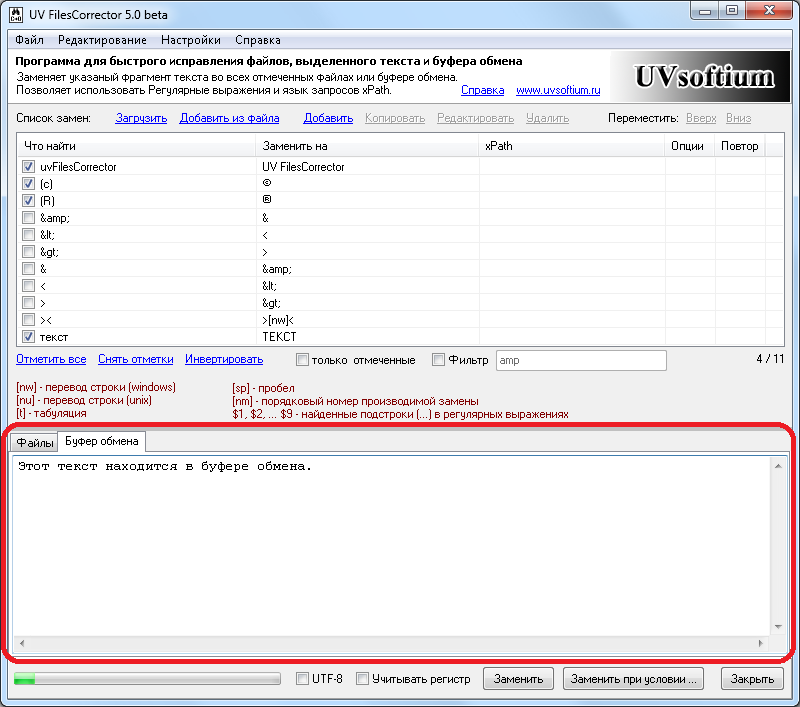The height and width of the screenshot is (707, 800).
Task: Check the >< to >[nw]< replacement row
Action: click(x=28, y=320)
